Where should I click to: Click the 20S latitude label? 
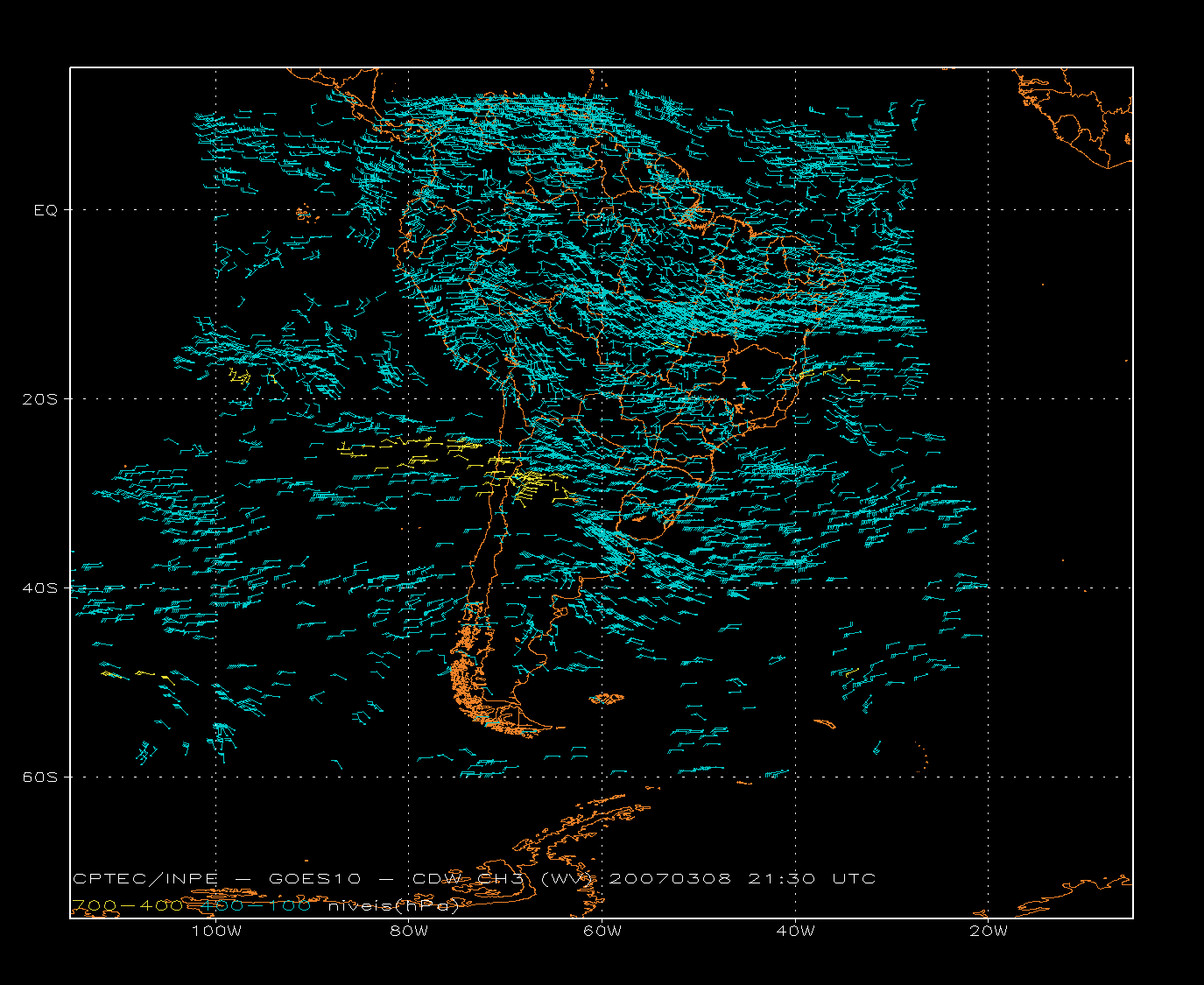coord(41,399)
